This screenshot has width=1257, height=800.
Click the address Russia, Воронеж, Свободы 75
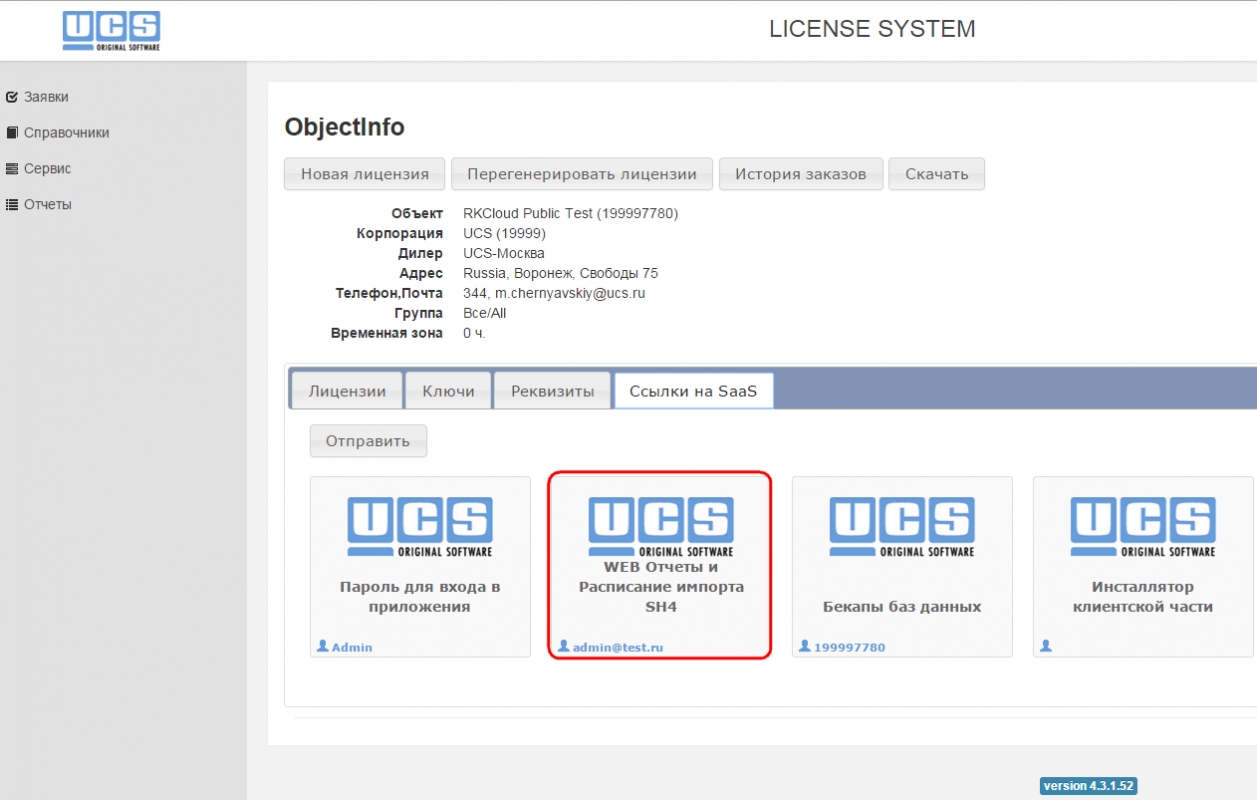click(x=561, y=273)
